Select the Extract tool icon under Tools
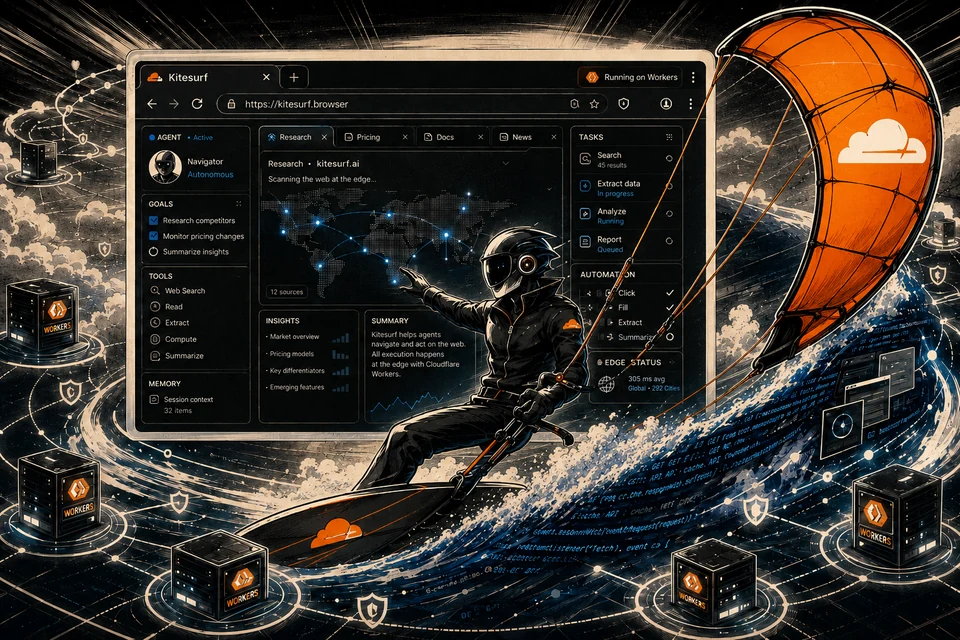 click(x=155, y=322)
